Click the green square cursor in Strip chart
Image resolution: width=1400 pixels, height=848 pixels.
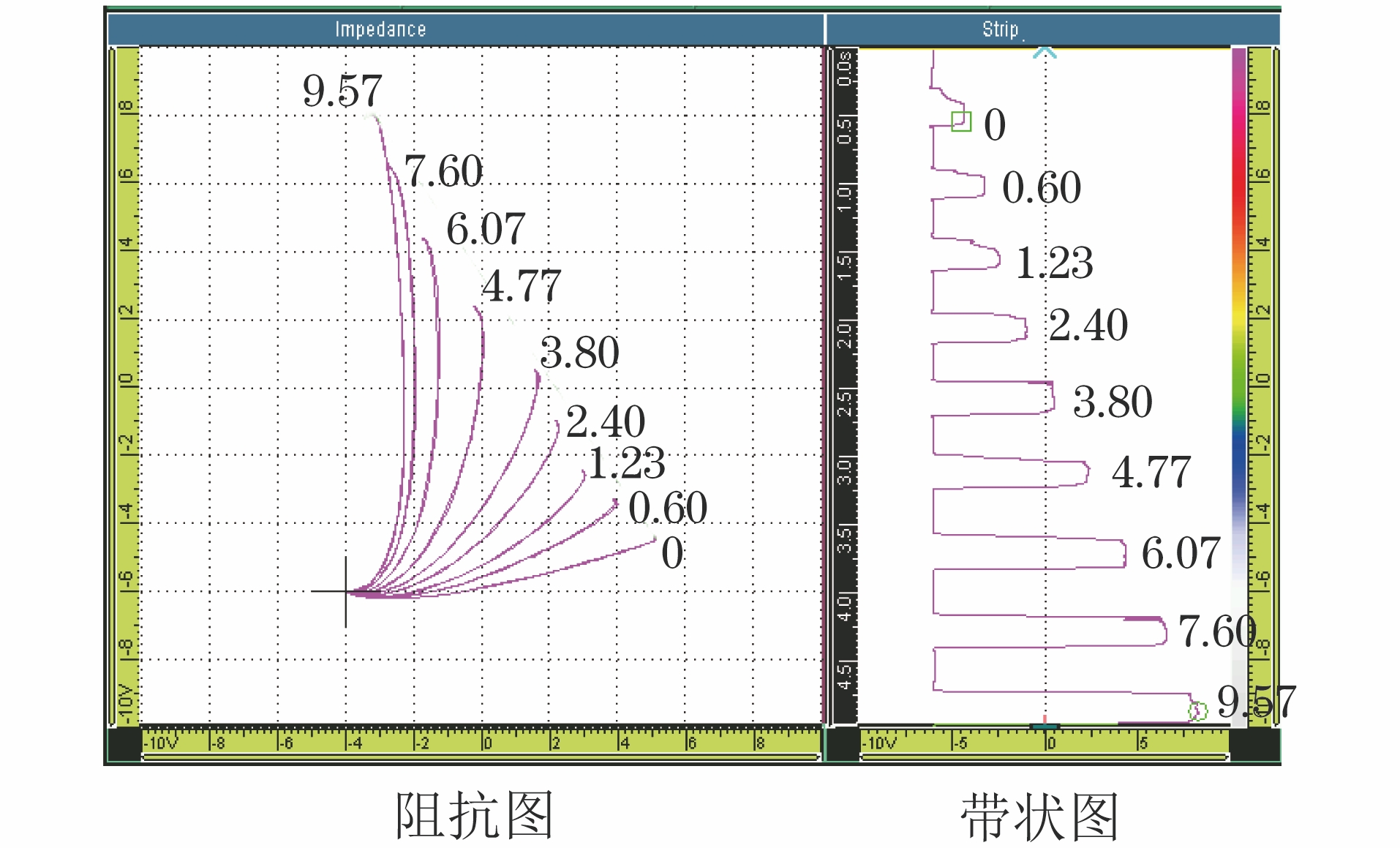pyautogui.click(x=961, y=121)
